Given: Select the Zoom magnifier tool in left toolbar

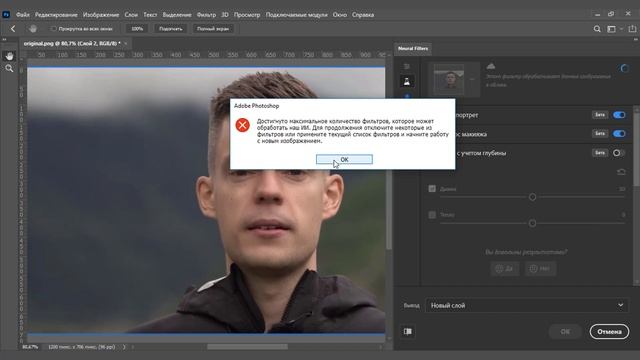Looking at the screenshot, I should [x=9, y=69].
